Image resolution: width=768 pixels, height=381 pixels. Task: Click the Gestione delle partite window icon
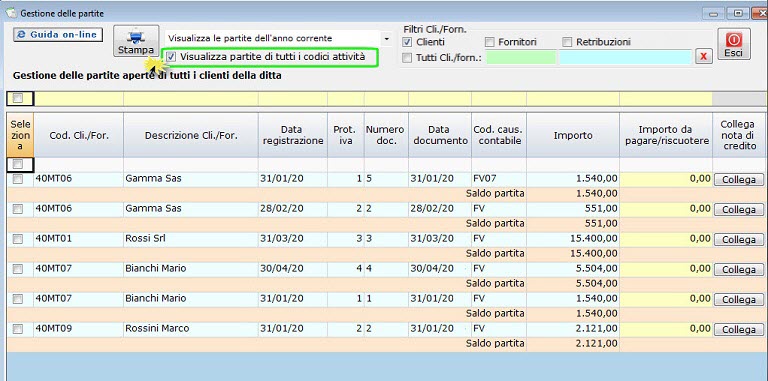pos(10,13)
